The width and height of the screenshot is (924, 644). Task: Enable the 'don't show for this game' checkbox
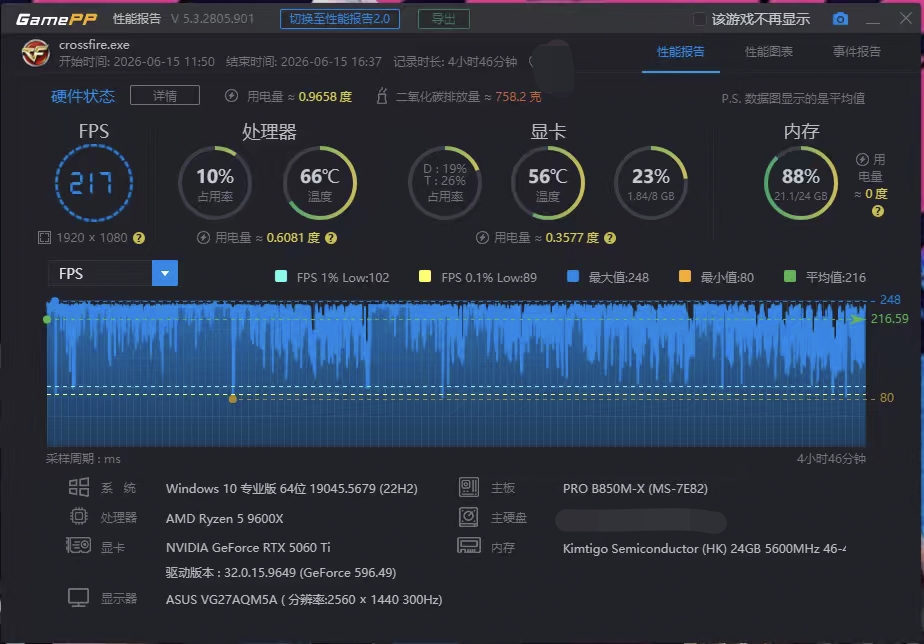[x=699, y=19]
